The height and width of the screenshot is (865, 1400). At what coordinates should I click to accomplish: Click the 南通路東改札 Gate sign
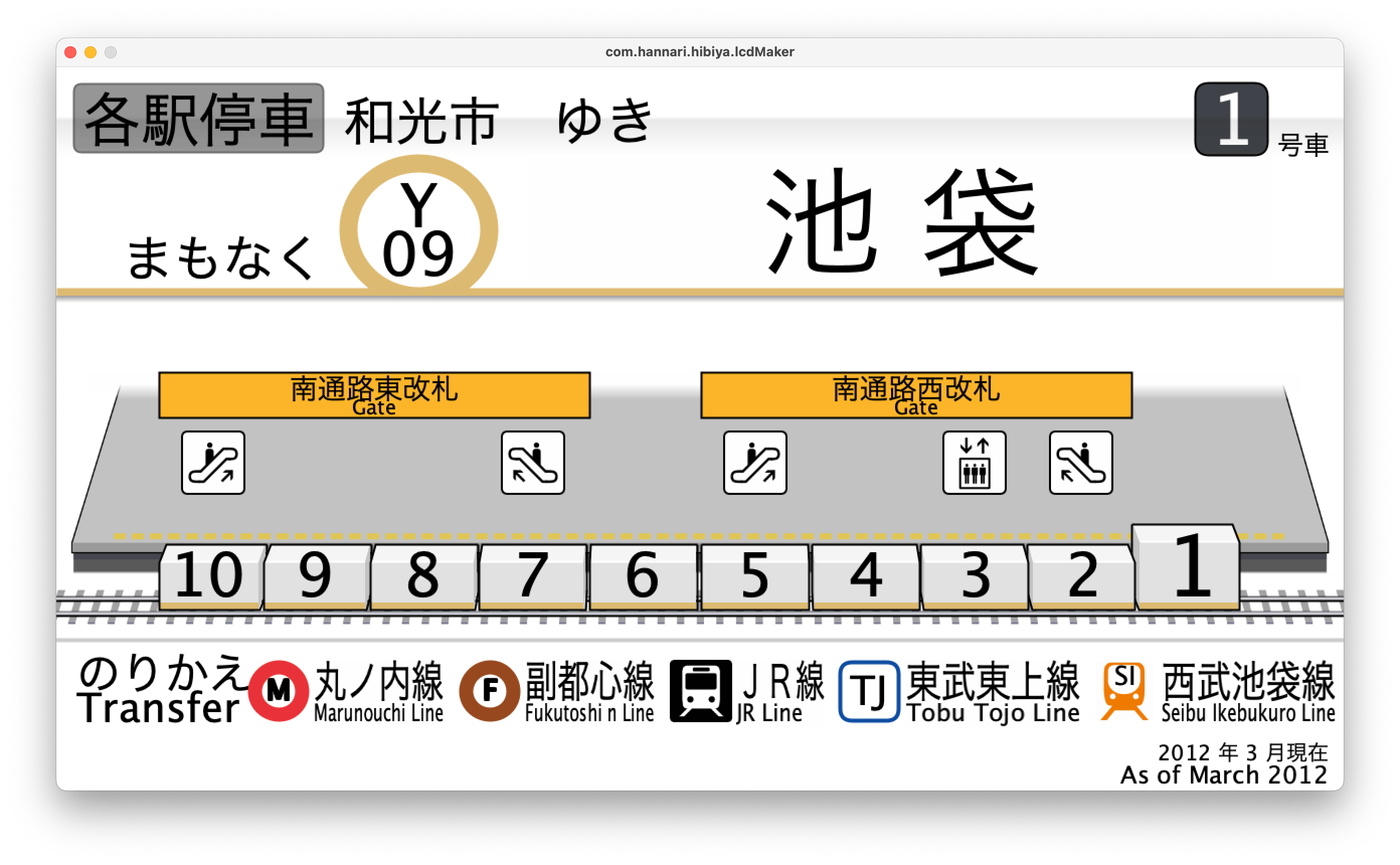[374, 395]
